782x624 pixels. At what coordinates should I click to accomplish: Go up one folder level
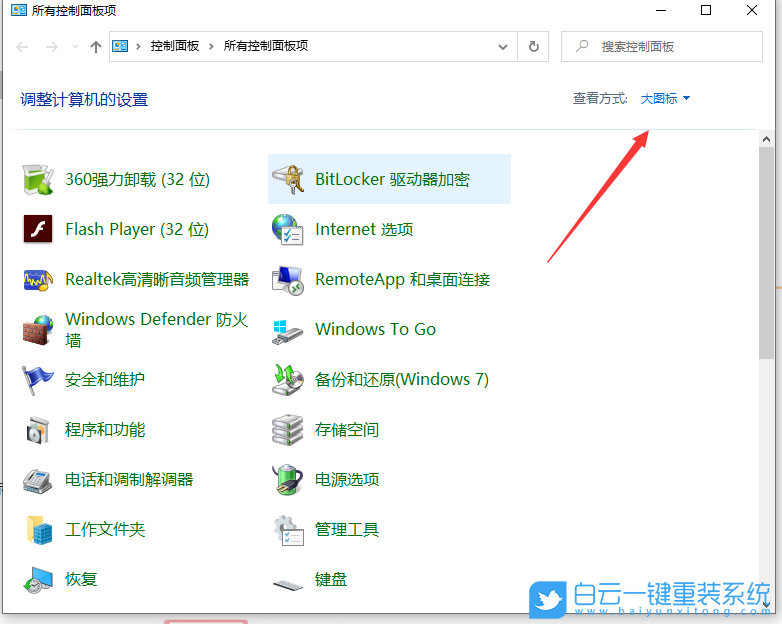(x=96, y=47)
